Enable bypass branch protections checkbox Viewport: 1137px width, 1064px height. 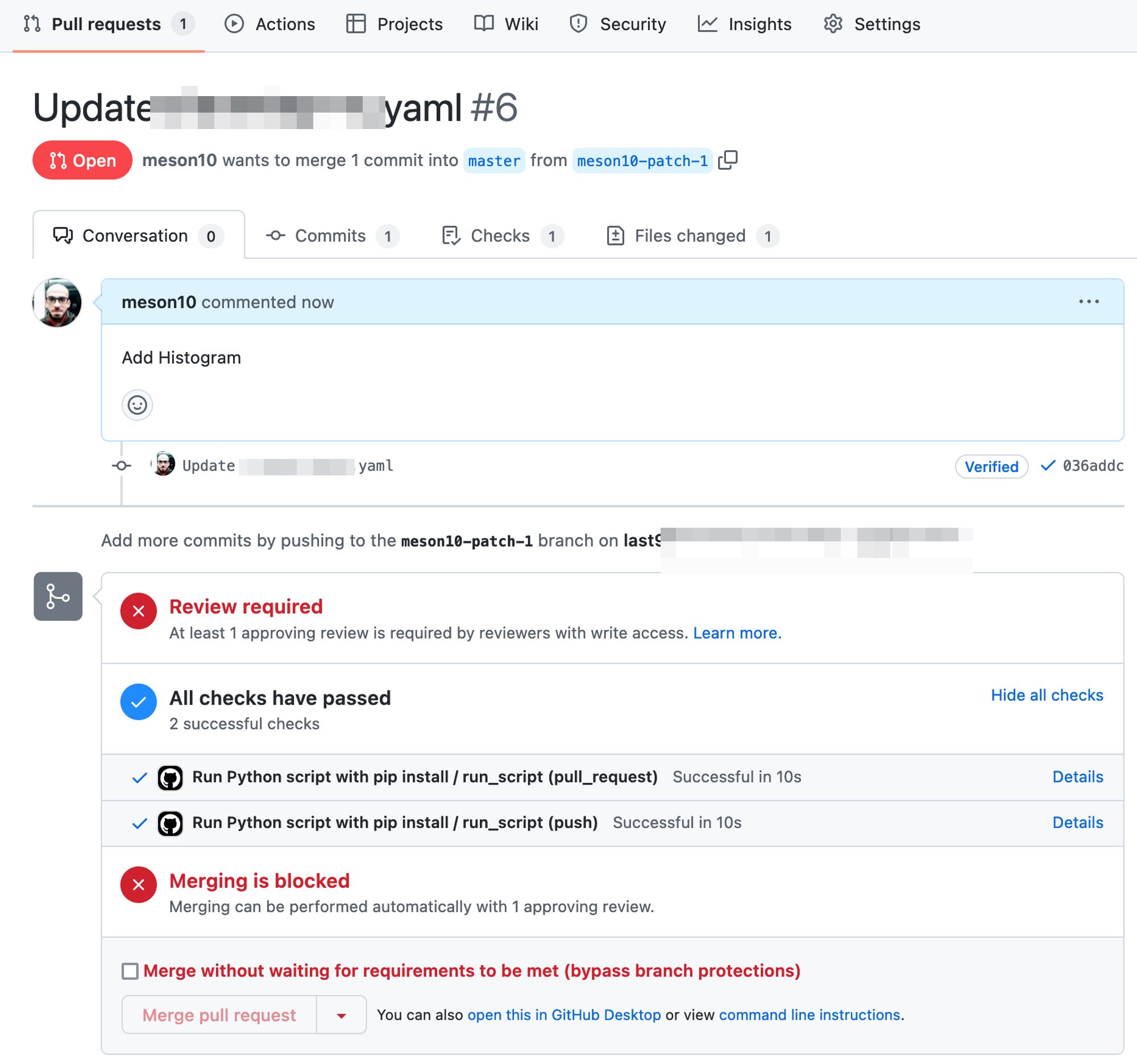(130, 971)
